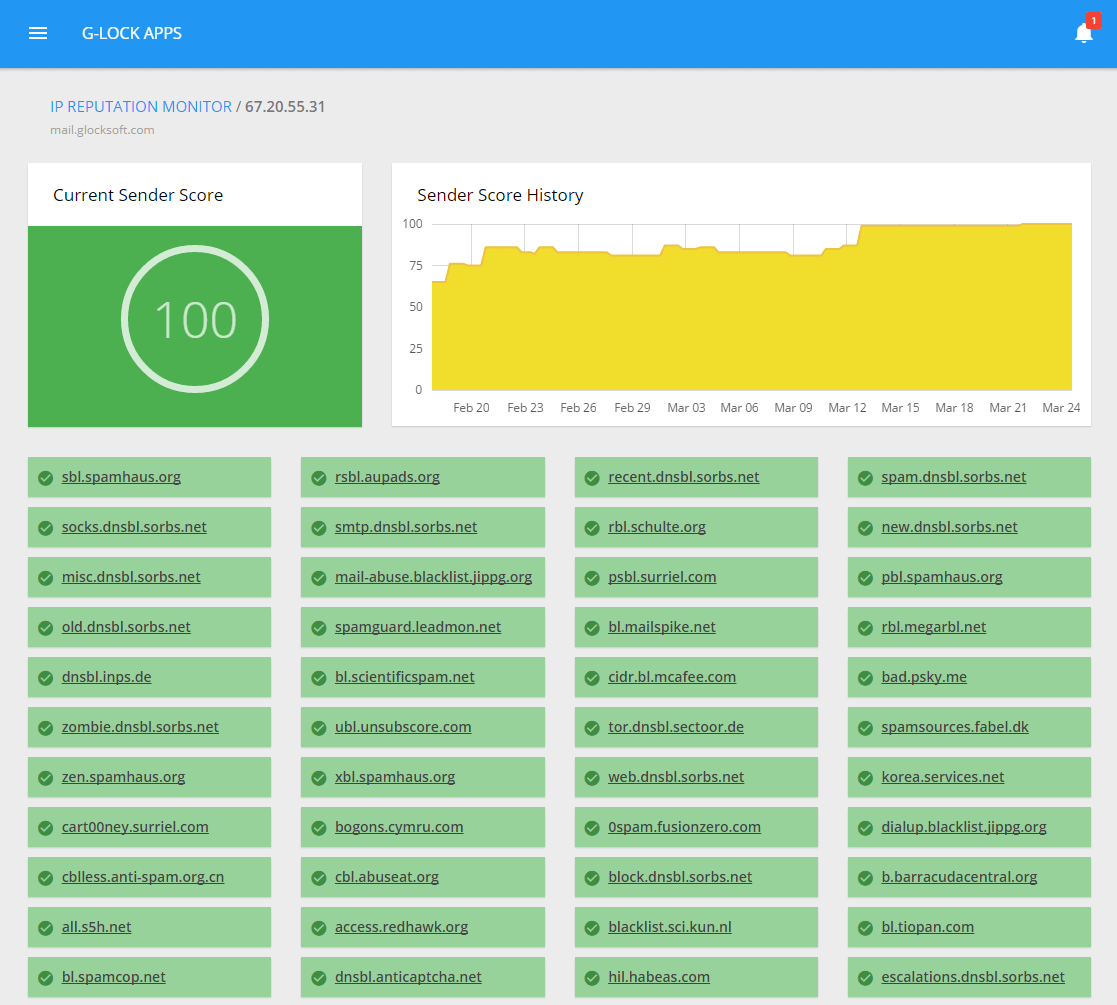
Task: Click the G-LOCK APPS header title
Action: coord(132,33)
